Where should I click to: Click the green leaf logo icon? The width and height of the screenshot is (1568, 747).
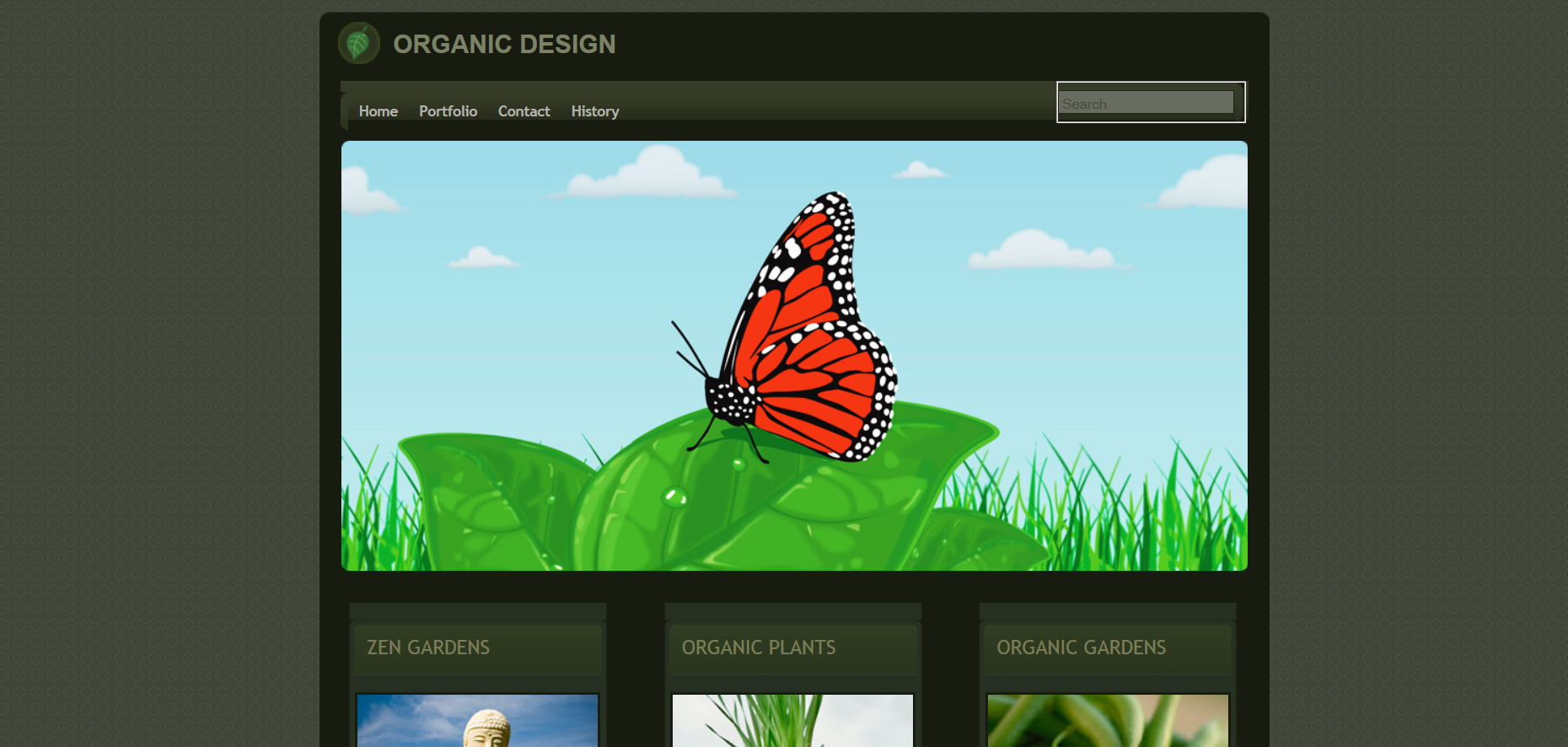click(x=359, y=43)
